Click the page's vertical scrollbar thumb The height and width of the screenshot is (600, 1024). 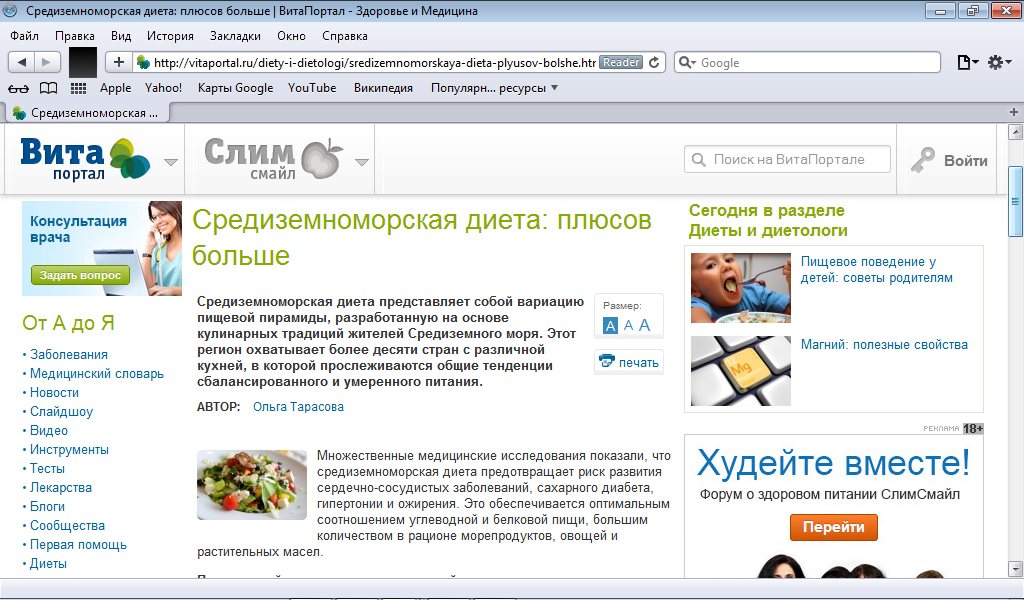[x=1015, y=202]
